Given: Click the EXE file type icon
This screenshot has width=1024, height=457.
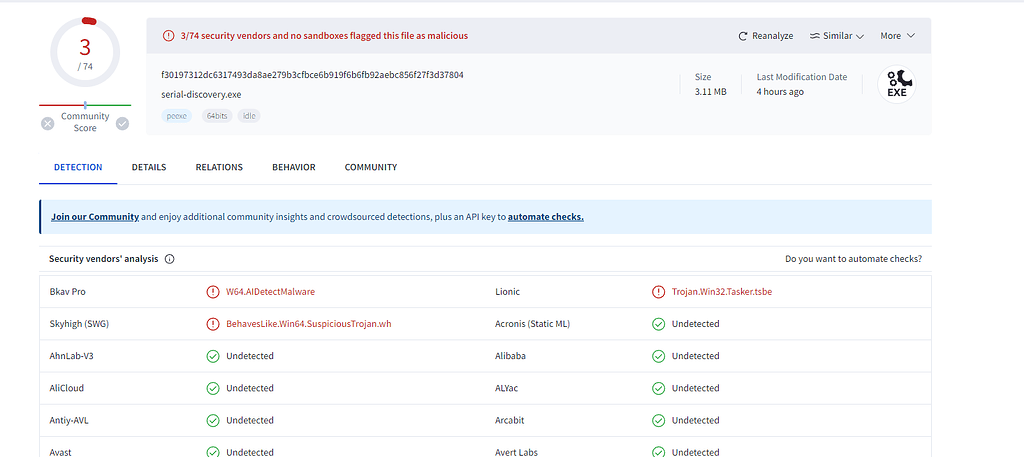Looking at the screenshot, I should (x=896, y=85).
